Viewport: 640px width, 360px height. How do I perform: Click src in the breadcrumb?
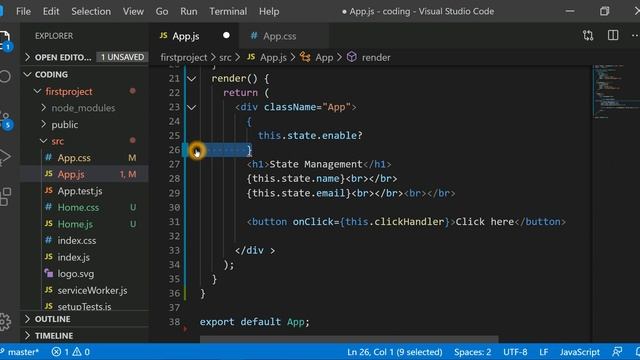(225, 58)
